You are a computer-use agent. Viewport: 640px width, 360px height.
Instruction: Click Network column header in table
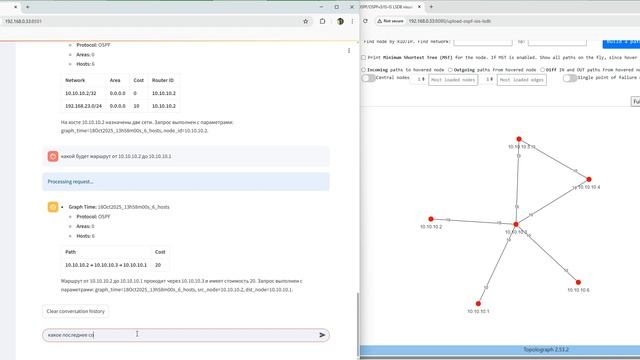[x=75, y=80]
